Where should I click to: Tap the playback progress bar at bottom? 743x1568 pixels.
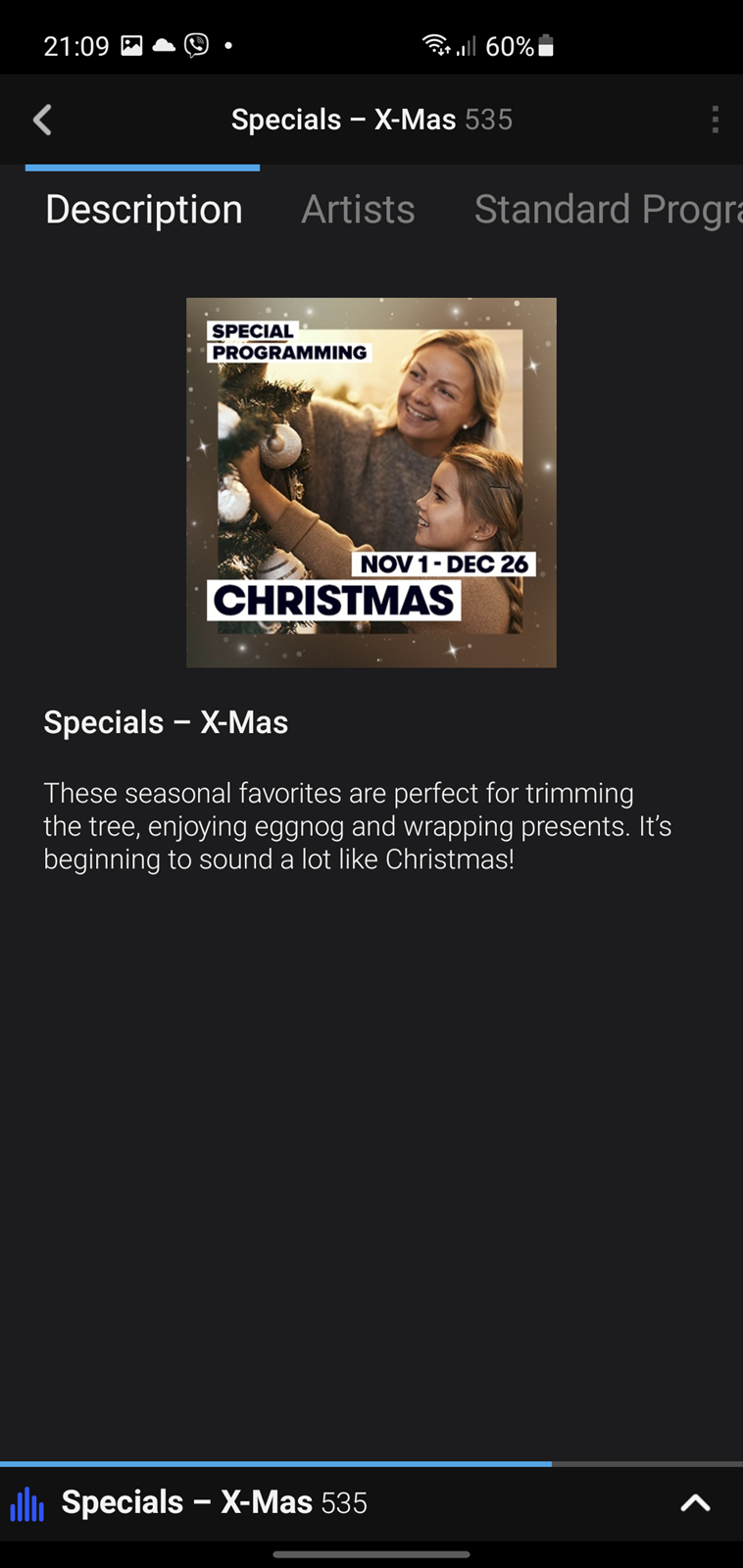[x=371, y=1464]
